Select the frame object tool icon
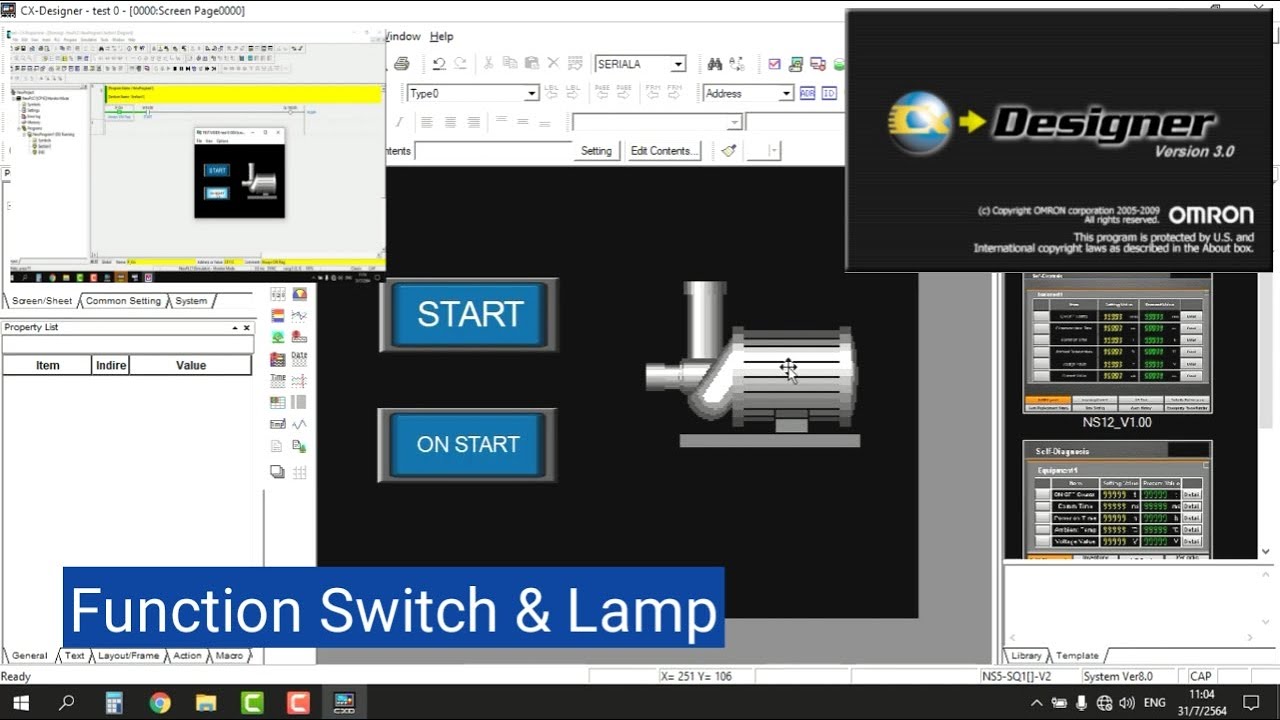1280x720 pixels. tap(278, 472)
